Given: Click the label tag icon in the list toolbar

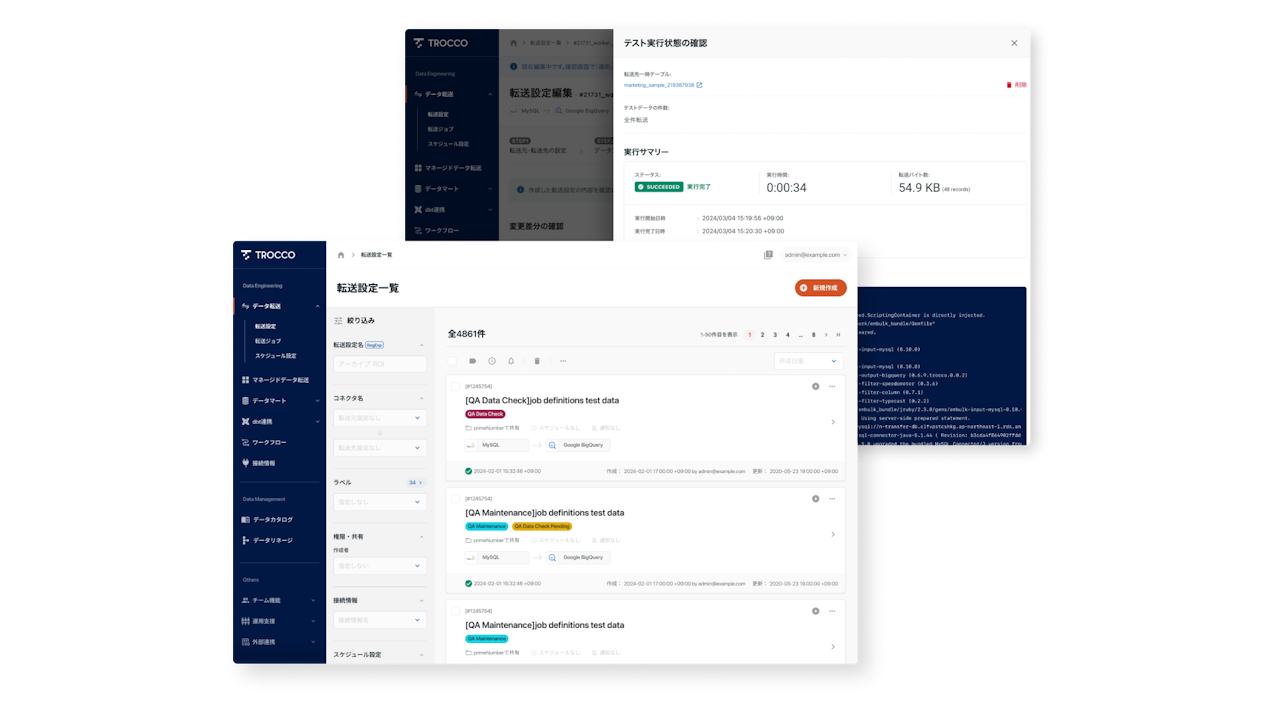Looking at the screenshot, I should point(473,361).
